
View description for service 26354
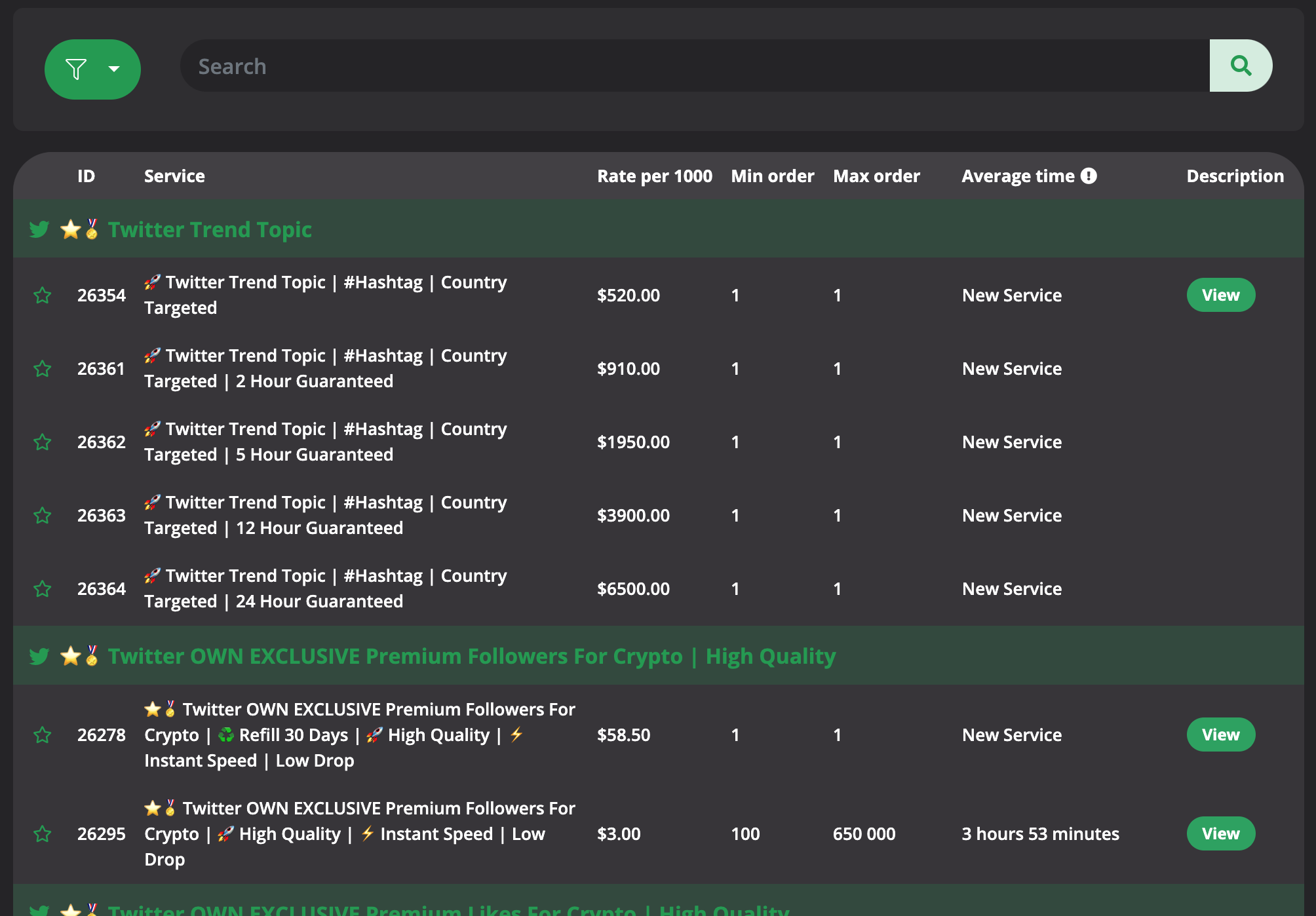tap(1220, 295)
